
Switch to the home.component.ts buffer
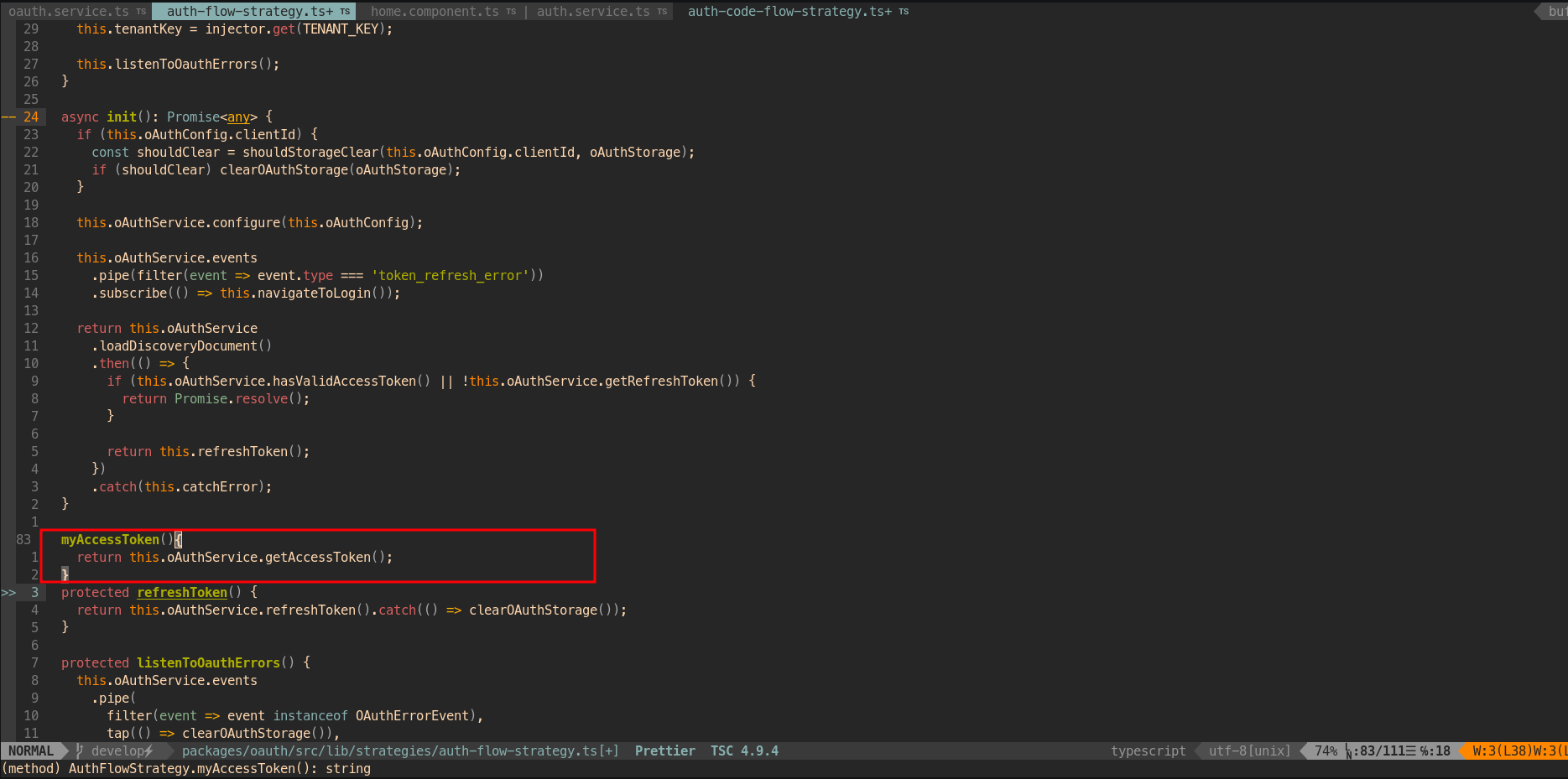436,11
